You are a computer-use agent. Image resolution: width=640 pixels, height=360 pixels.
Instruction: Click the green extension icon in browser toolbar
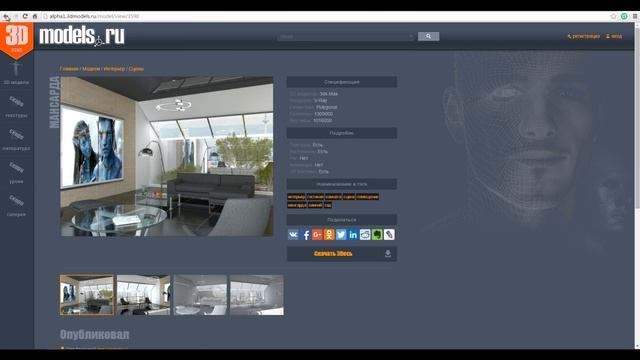624,16
